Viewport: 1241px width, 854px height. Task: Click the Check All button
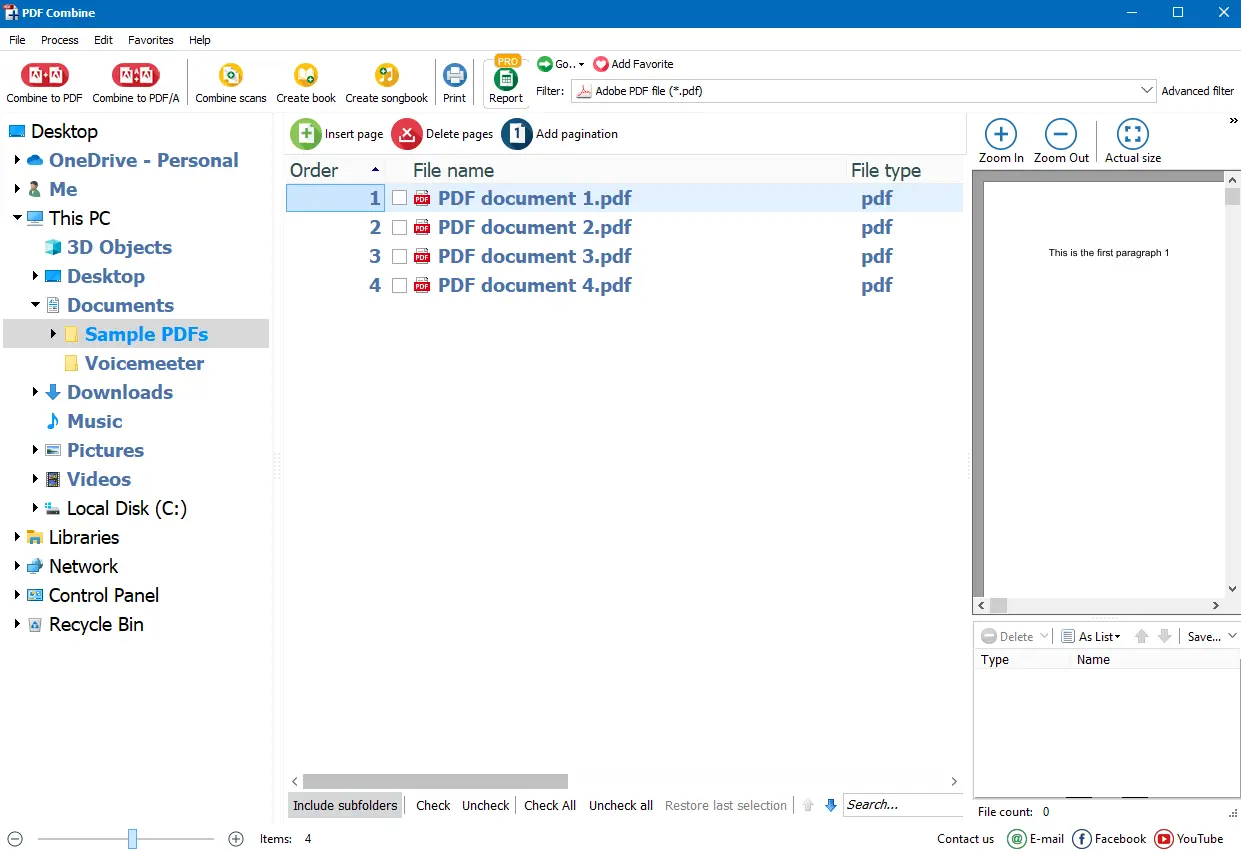click(x=550, y=805)
